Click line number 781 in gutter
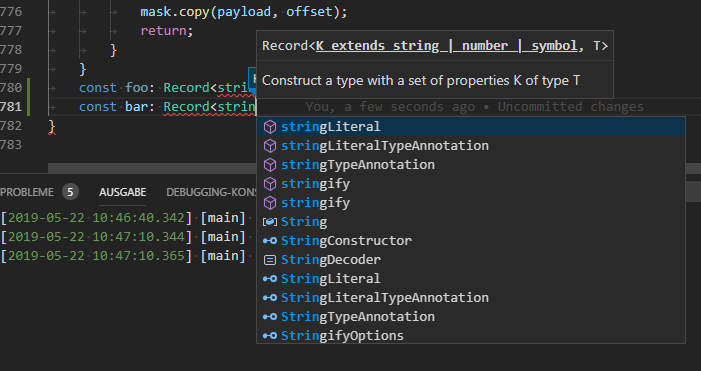Screen dimensions: 701x371 pyautogui.click(x=11, y=107)
